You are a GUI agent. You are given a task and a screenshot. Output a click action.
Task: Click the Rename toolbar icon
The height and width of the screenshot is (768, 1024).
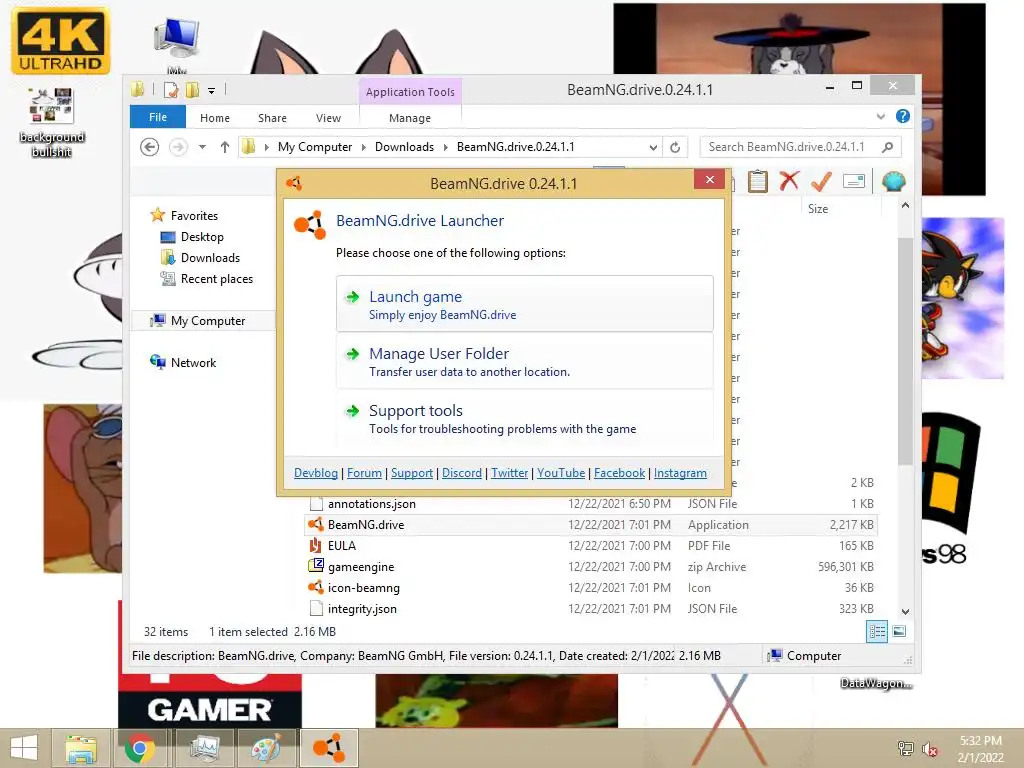point(854,181)
